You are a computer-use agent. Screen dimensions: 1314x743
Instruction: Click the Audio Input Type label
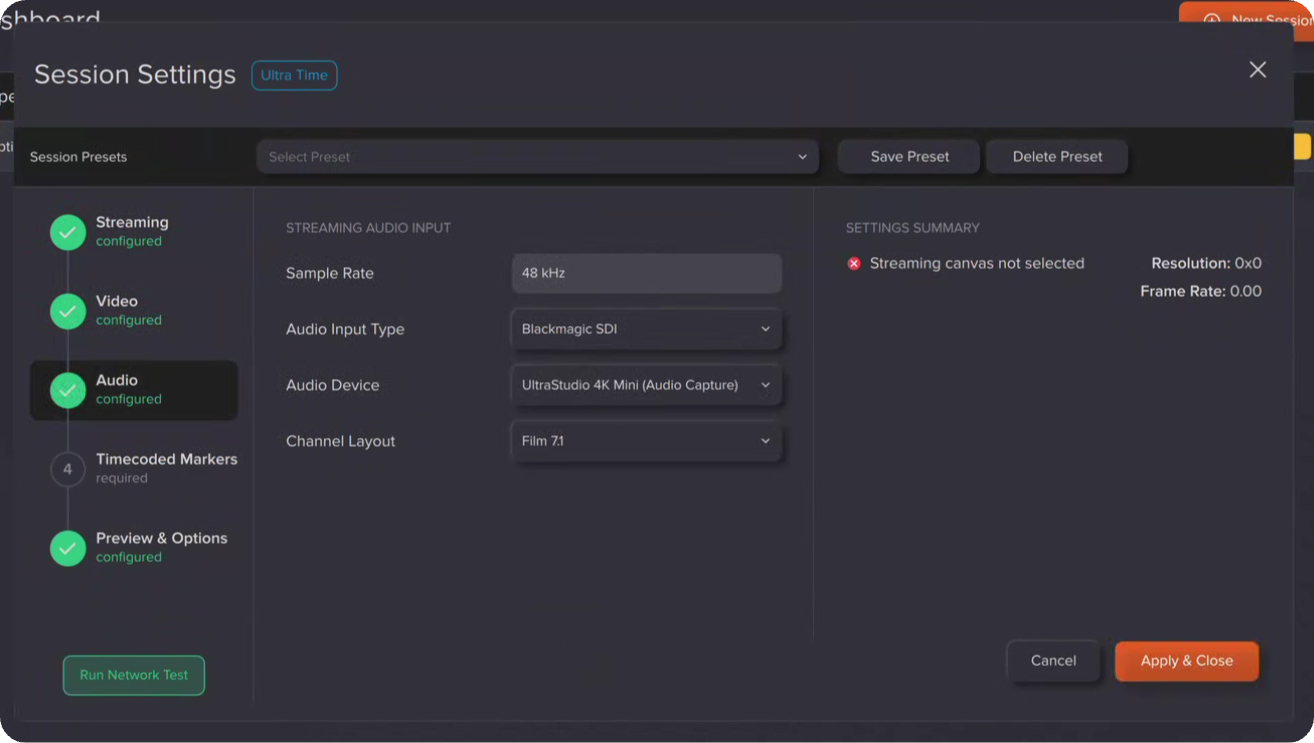pos(345,329)
